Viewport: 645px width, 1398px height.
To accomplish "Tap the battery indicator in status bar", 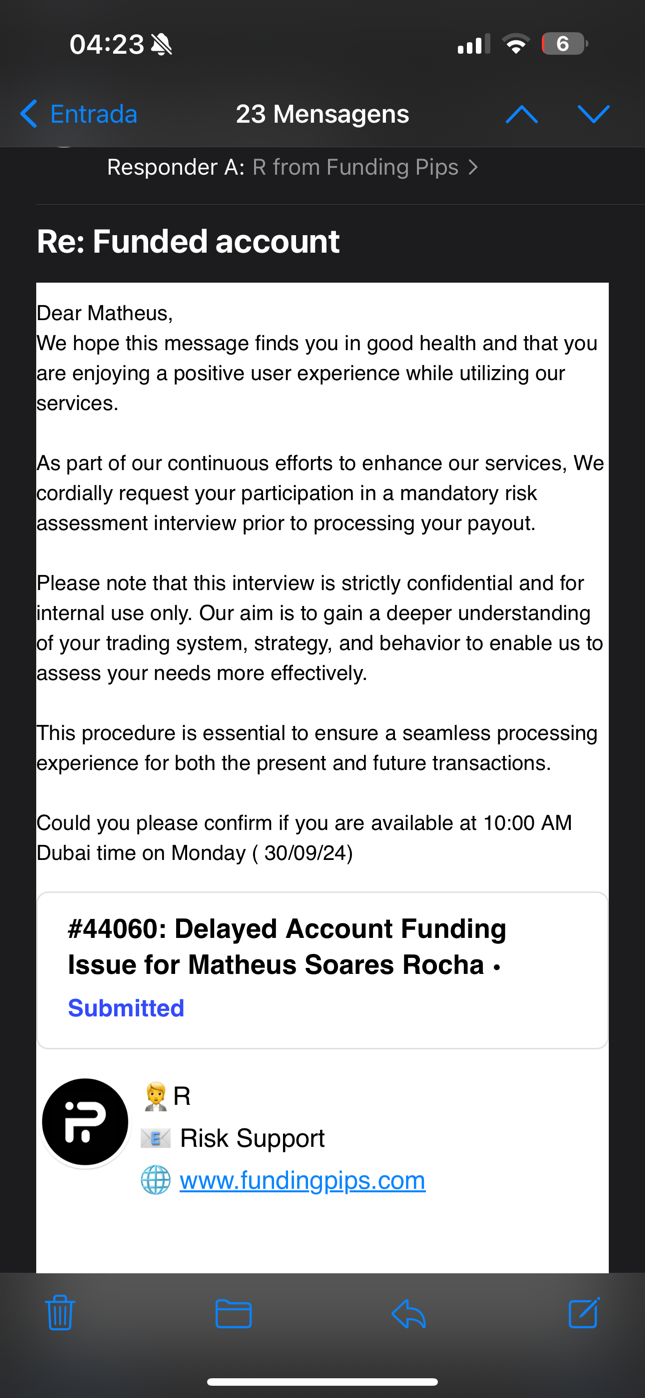I will 563,44.
